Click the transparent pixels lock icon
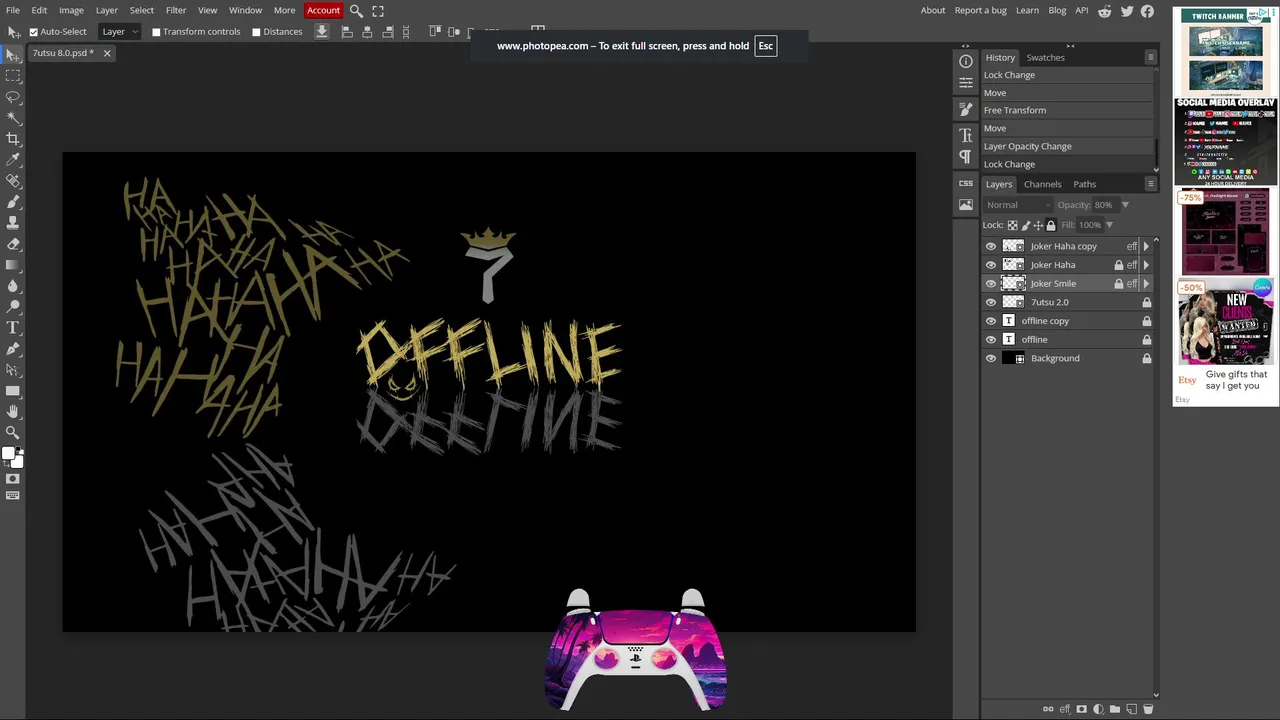The width and height of the screenshot is (1280, 720). [x=1013, y=225]
